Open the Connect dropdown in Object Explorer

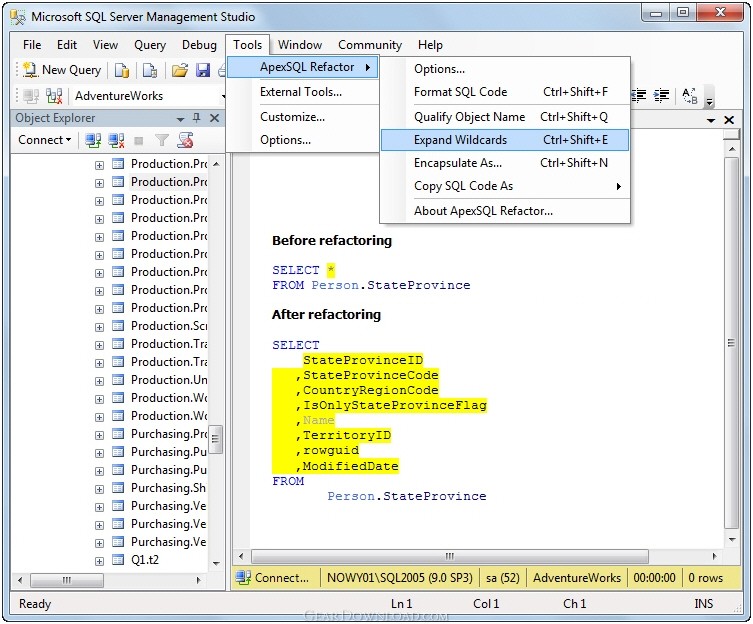[x=45, y=140]
